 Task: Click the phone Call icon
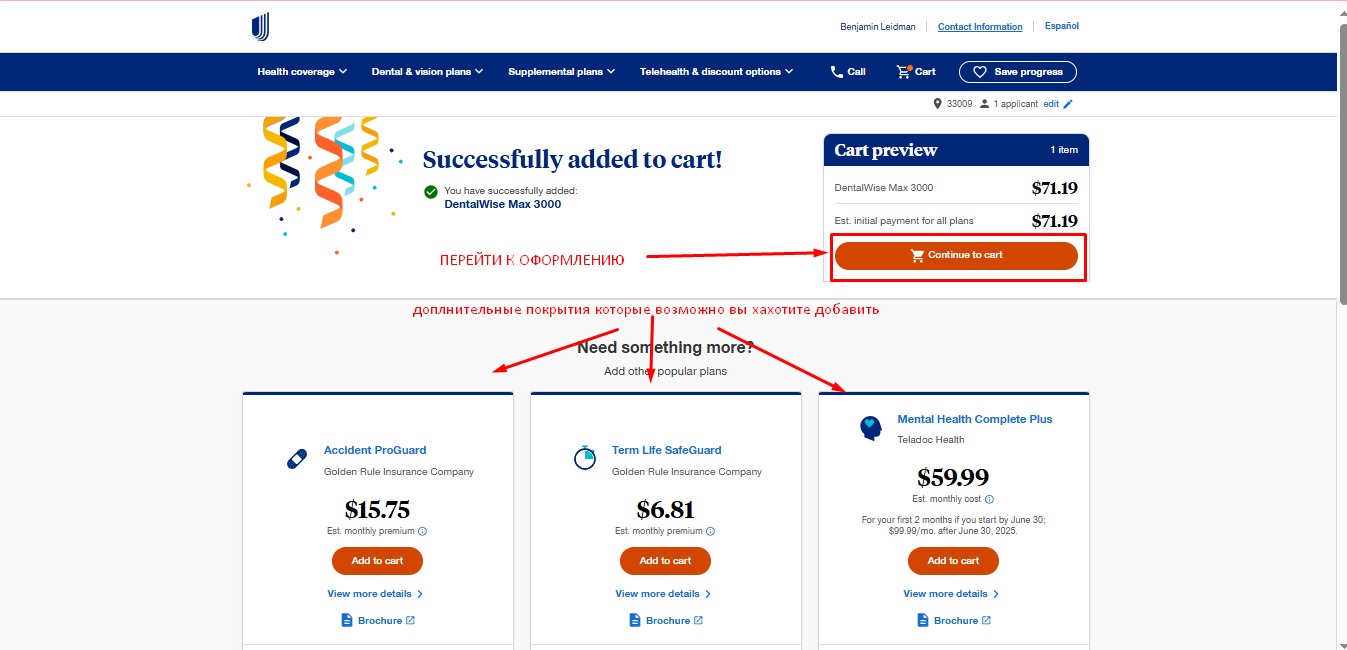(837, 72)
